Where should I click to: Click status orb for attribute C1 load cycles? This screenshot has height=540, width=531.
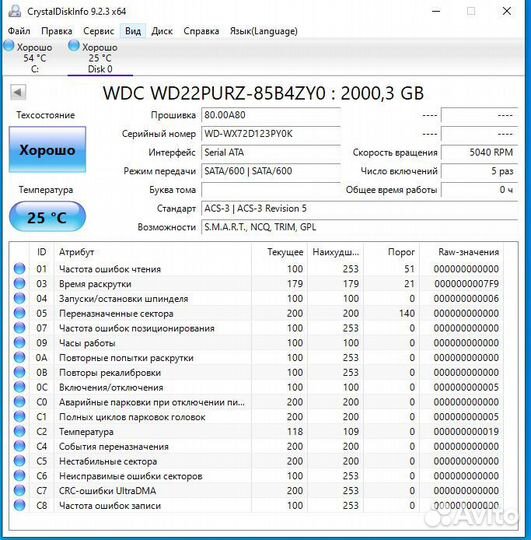point(20,417)
